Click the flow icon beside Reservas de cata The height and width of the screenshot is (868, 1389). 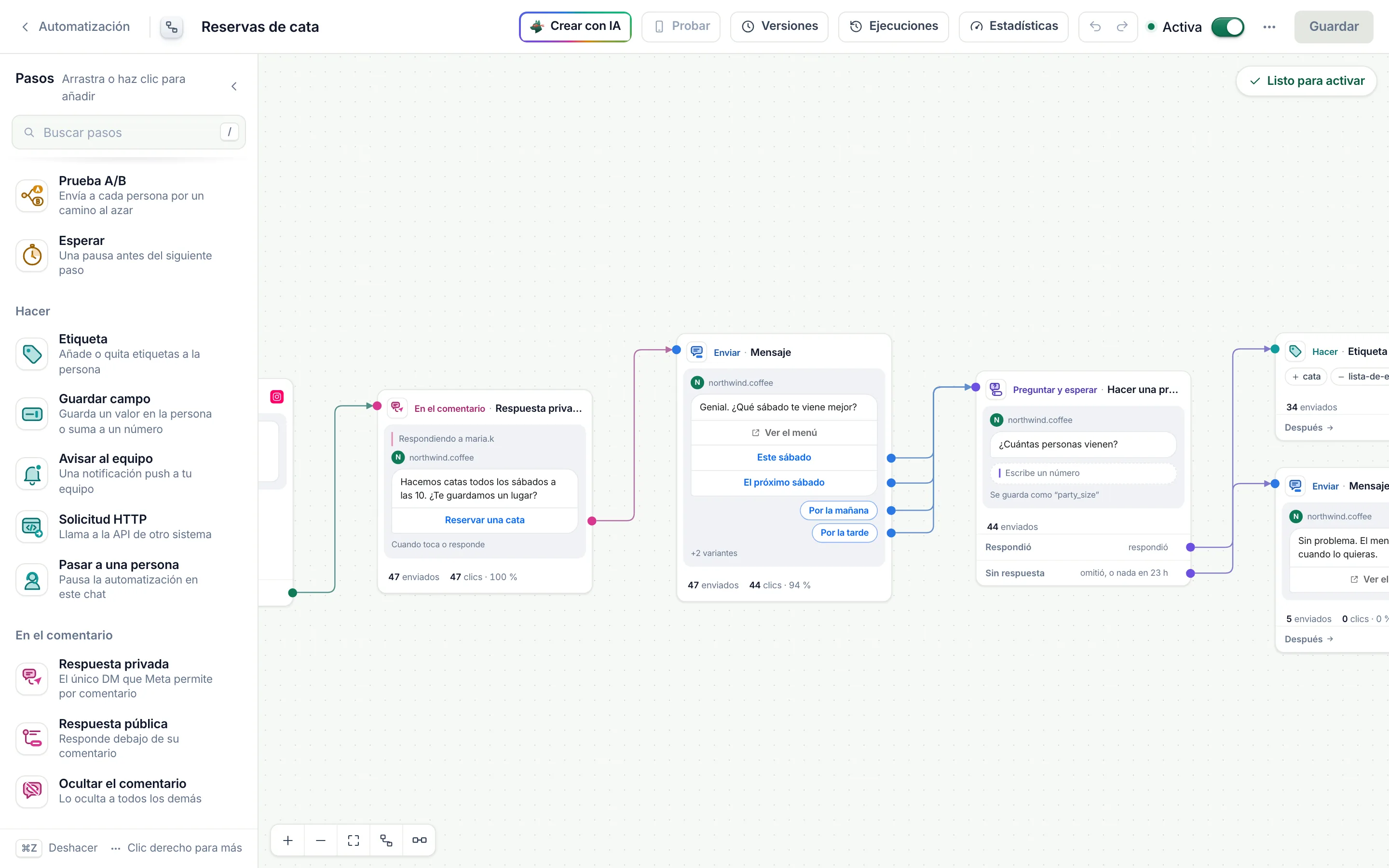[x=172, y=27]
